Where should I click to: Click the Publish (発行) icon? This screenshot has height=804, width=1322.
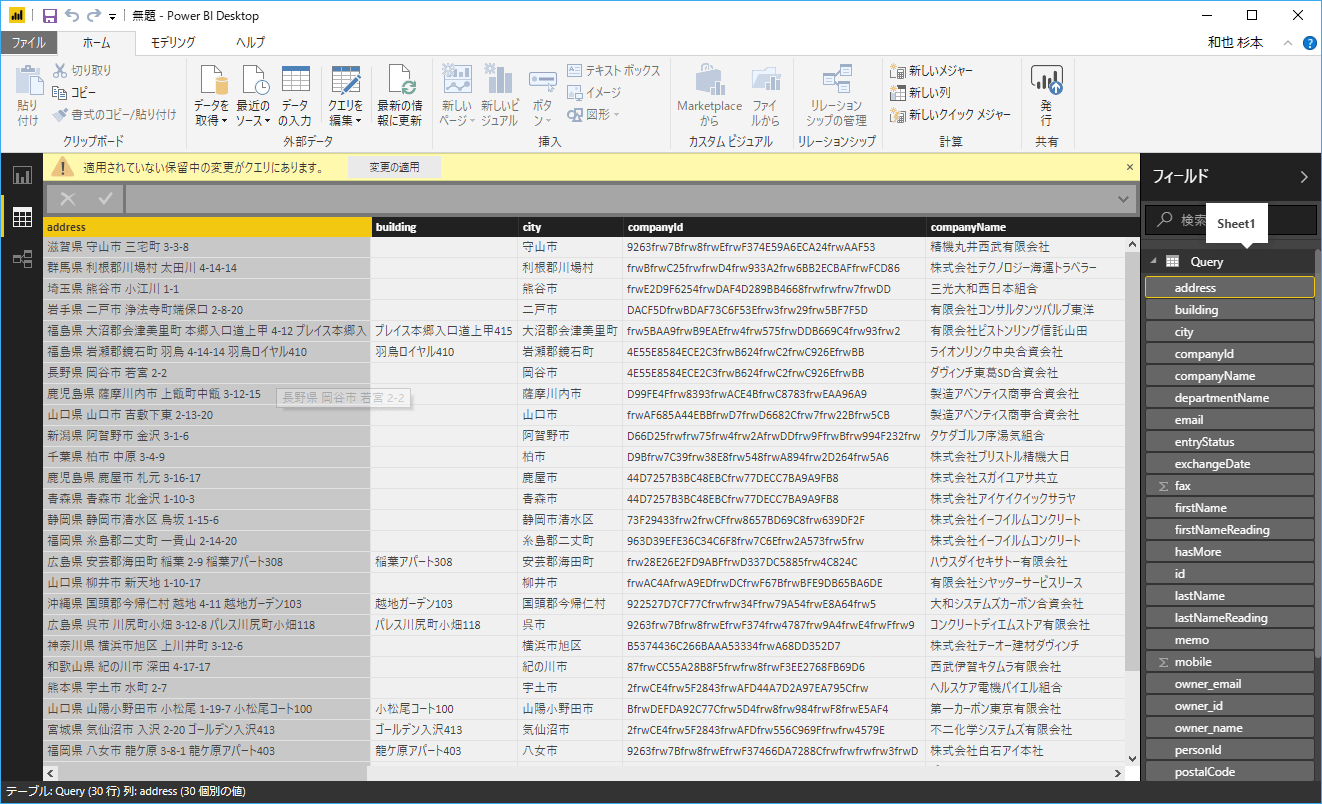[x=1046, y=96]
